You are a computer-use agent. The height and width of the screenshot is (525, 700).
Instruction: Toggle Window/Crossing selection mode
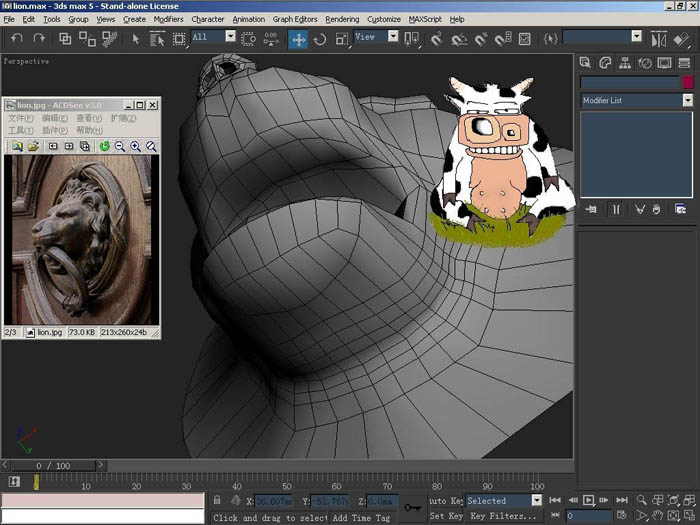(248, 39)
